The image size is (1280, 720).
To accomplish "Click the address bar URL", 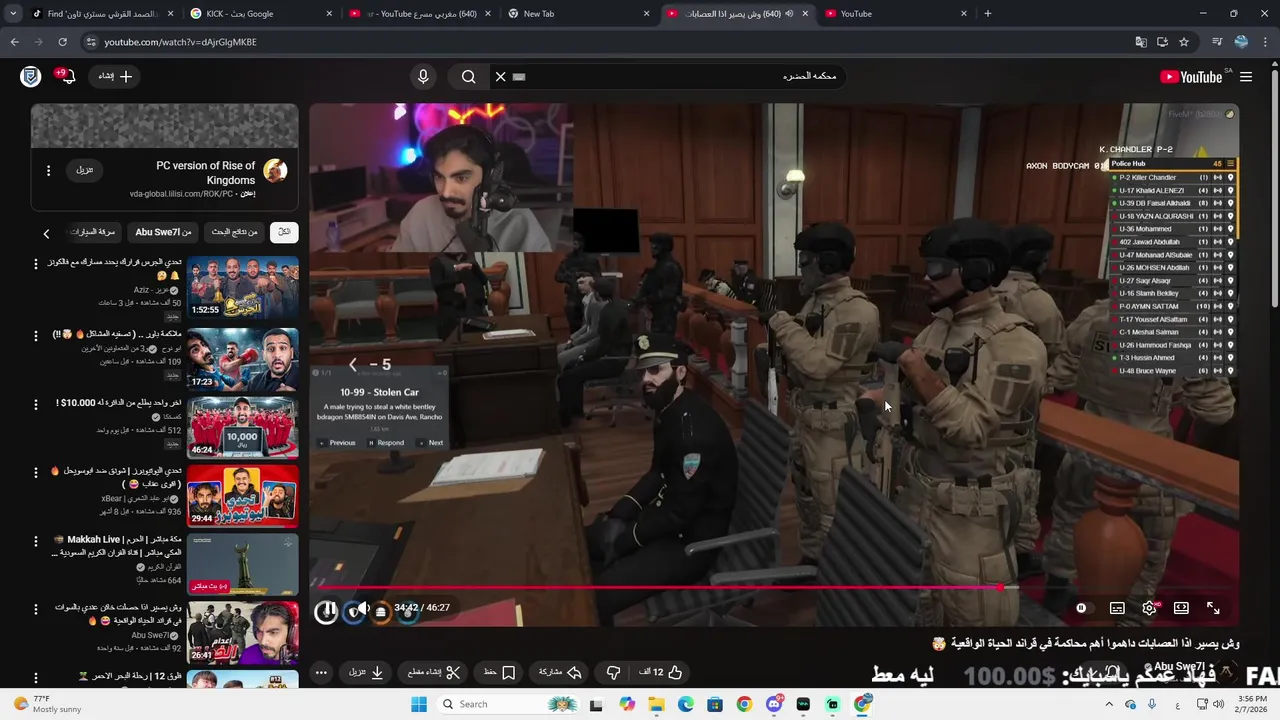I will click(x=180, y=42).
